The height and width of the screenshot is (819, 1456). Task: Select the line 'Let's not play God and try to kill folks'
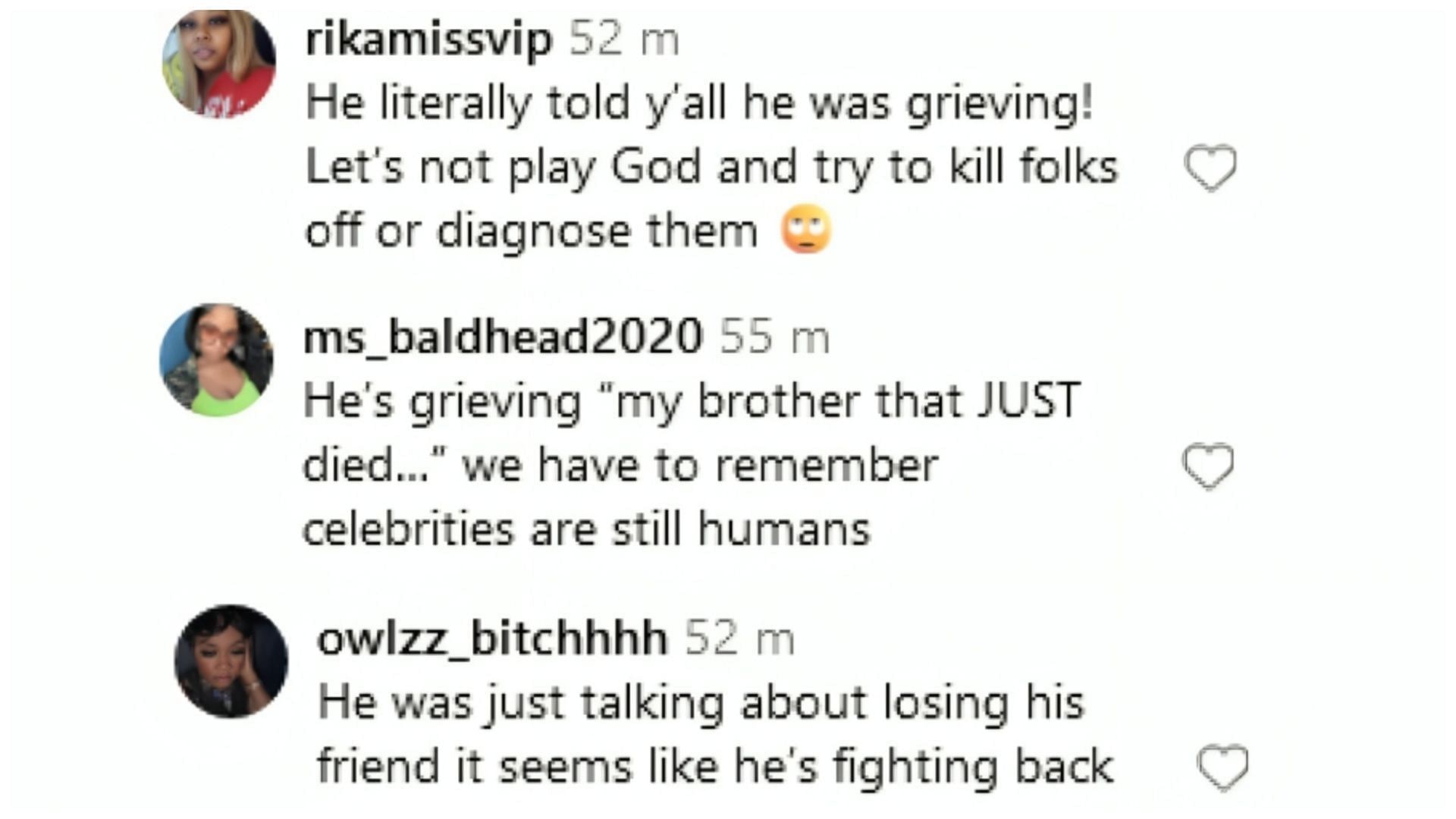(x=711, y=167)
